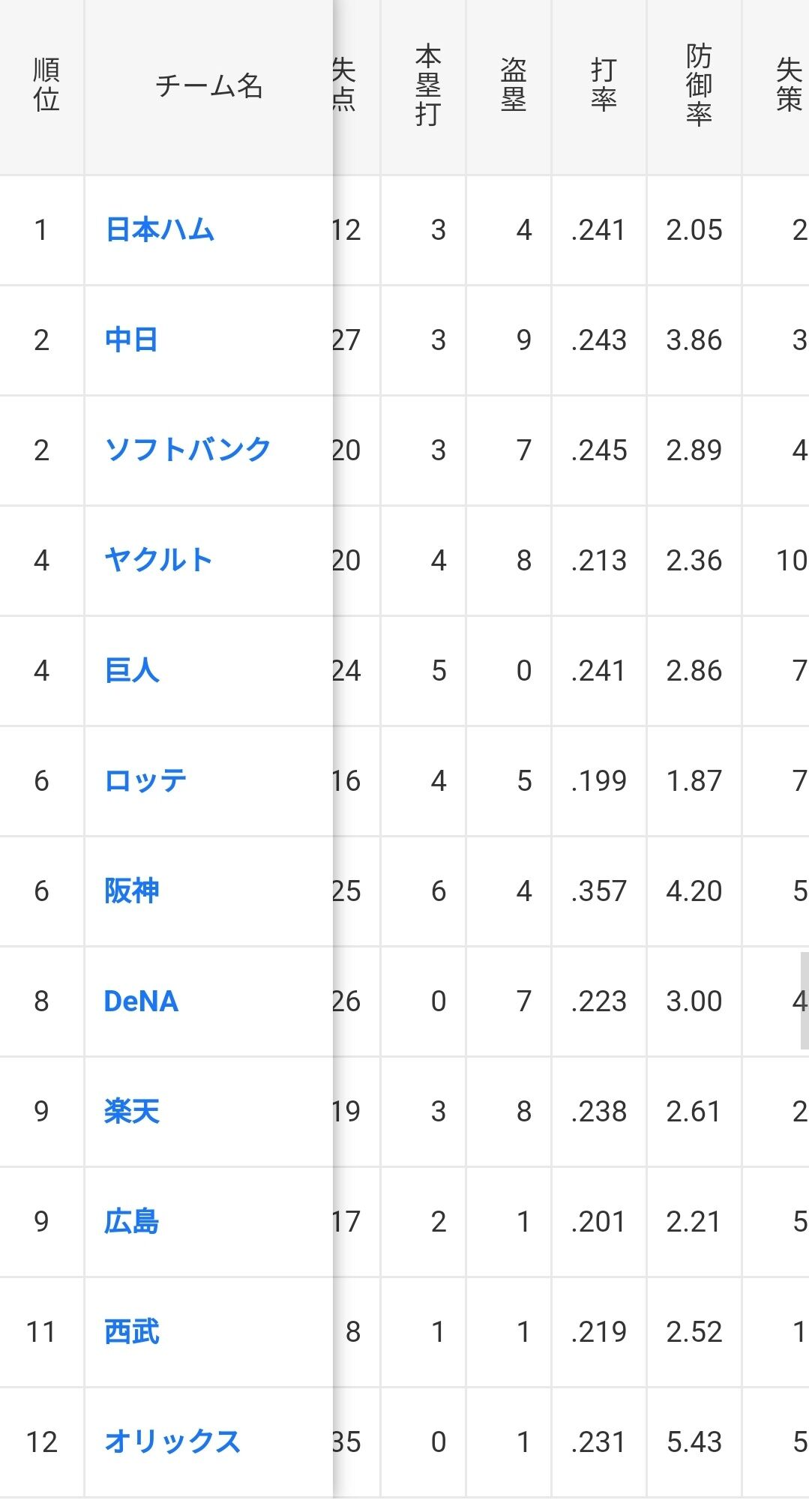Click the 盗塁 column header
The image size is (809, 1512).
point(514,85)
